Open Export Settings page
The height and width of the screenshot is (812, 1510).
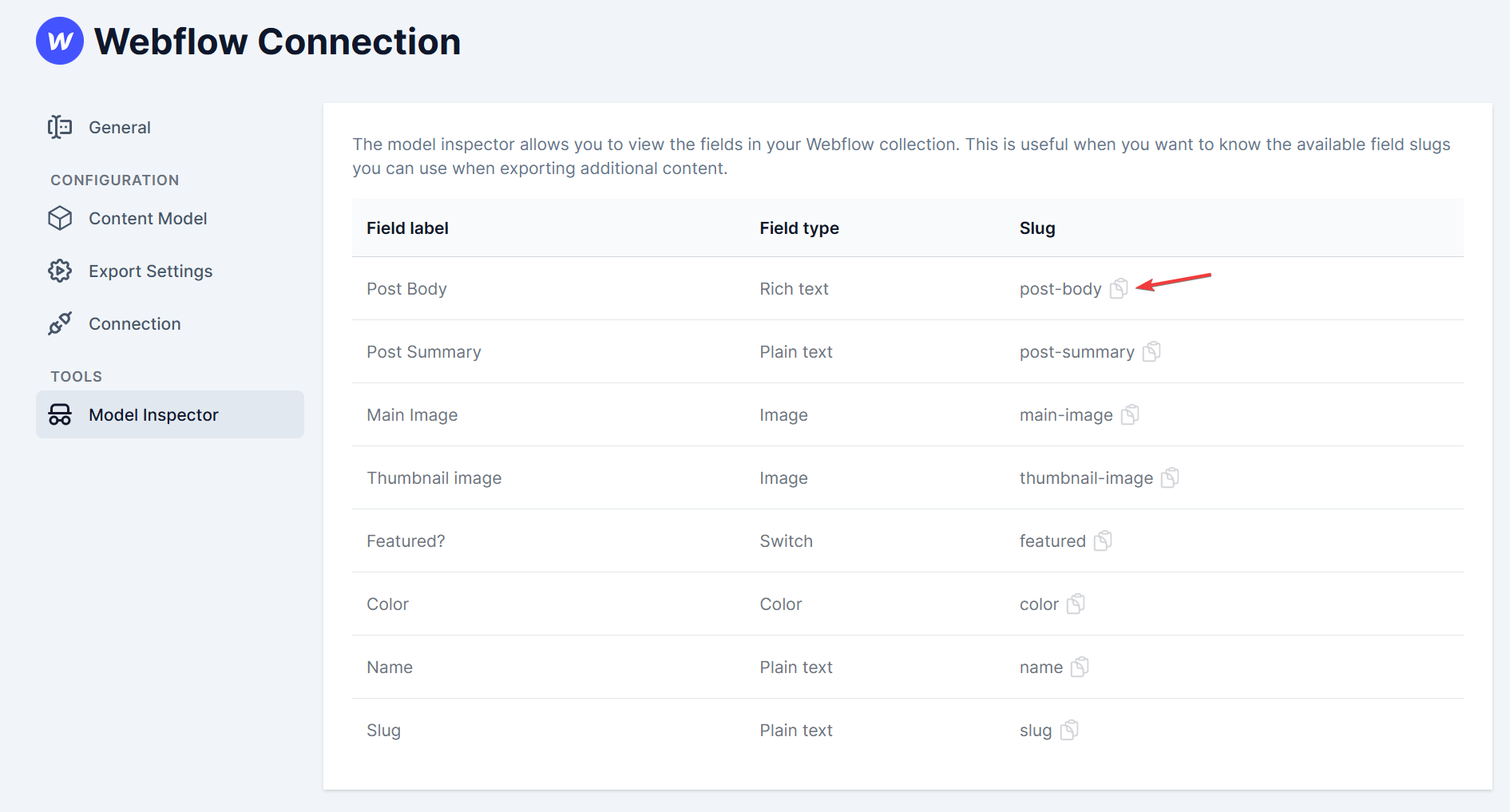tap(150, 271)
